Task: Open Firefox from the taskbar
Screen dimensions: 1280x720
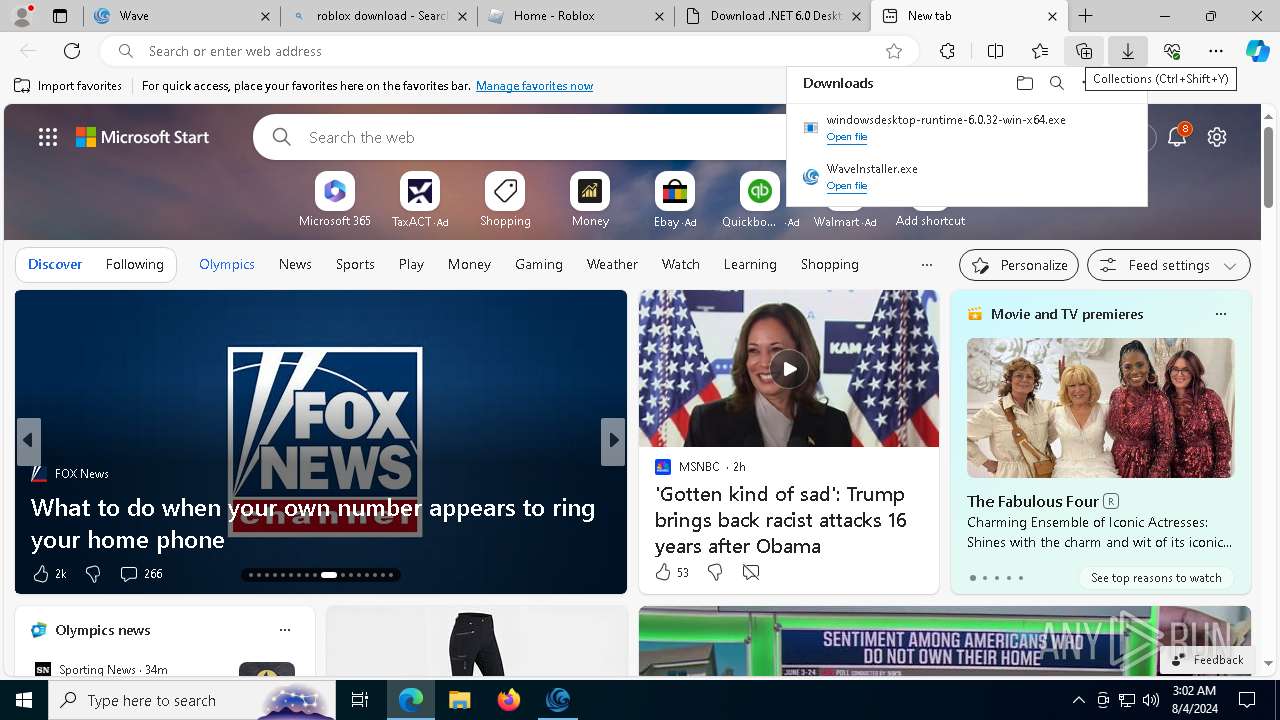Action: [x=509, y=700]
